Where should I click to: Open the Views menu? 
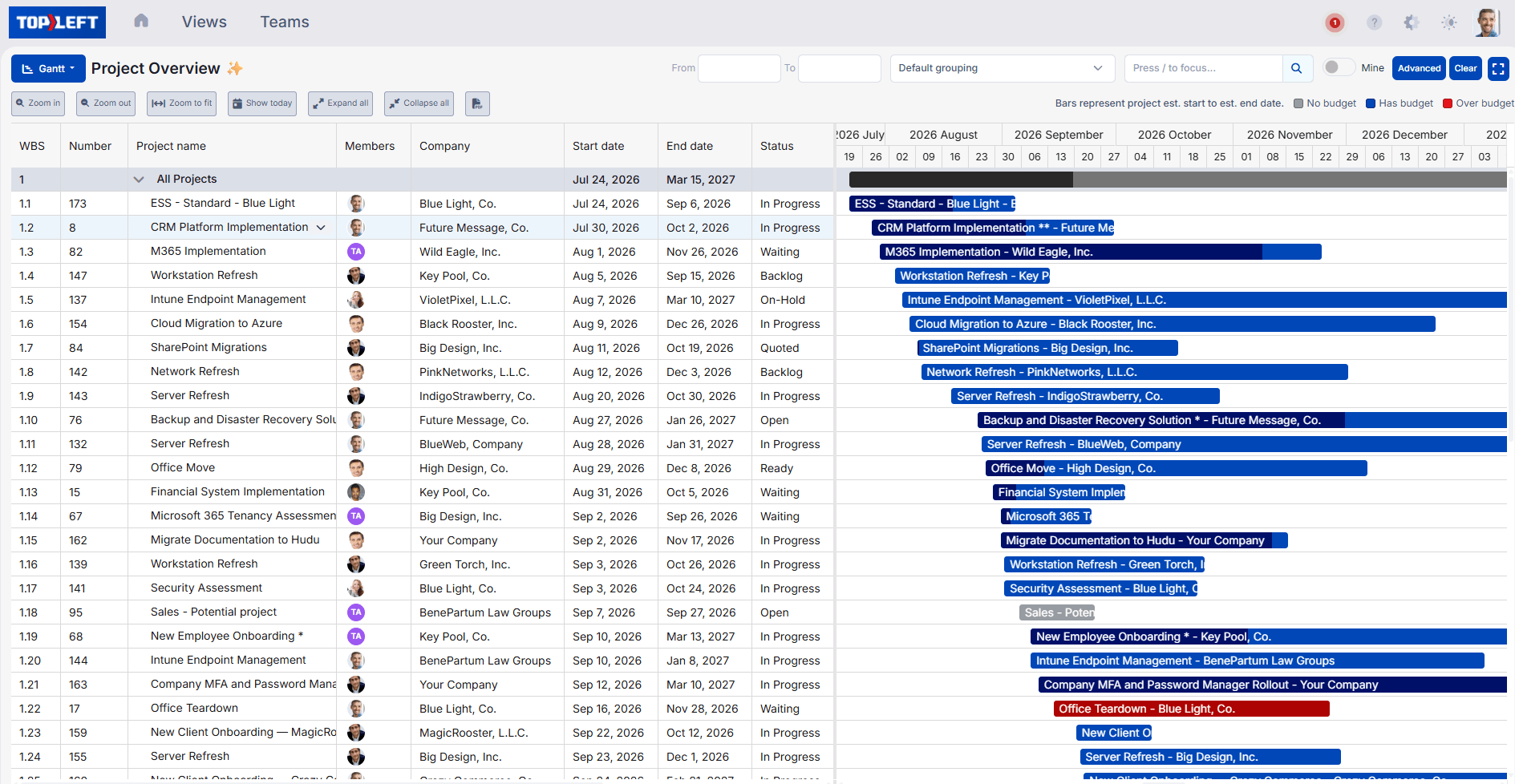(204, 22)
